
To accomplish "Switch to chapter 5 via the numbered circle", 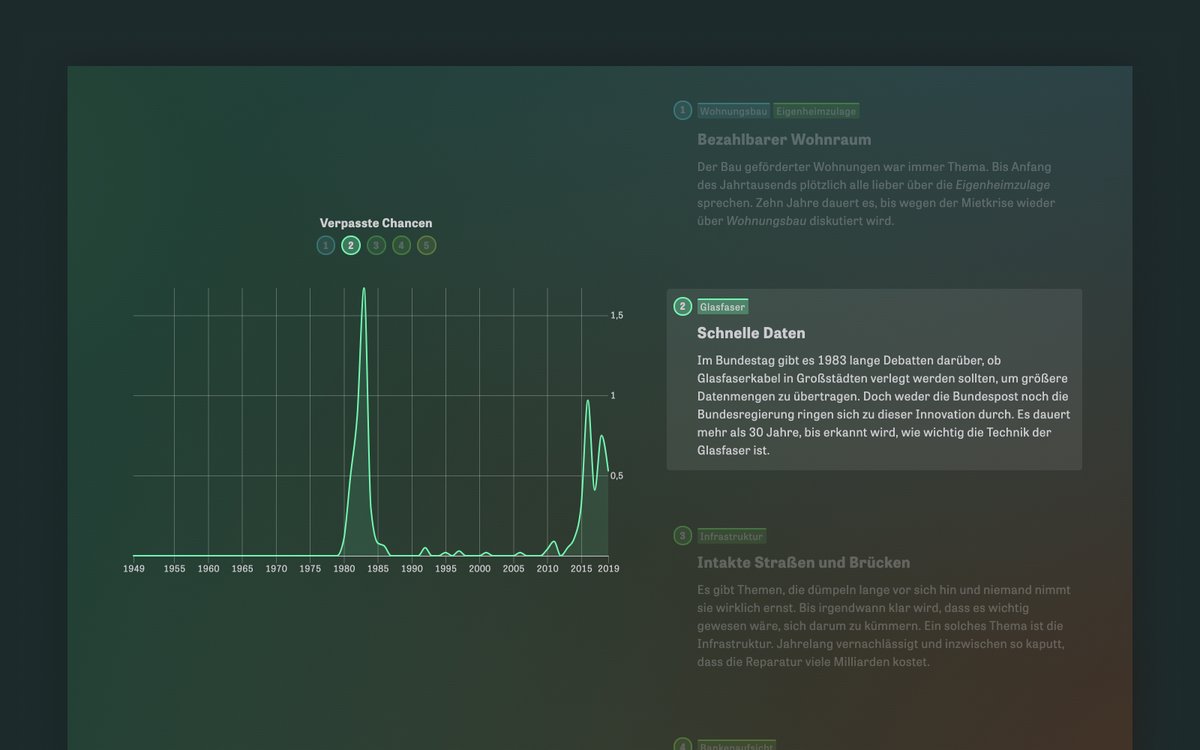I will click(426, 244).
